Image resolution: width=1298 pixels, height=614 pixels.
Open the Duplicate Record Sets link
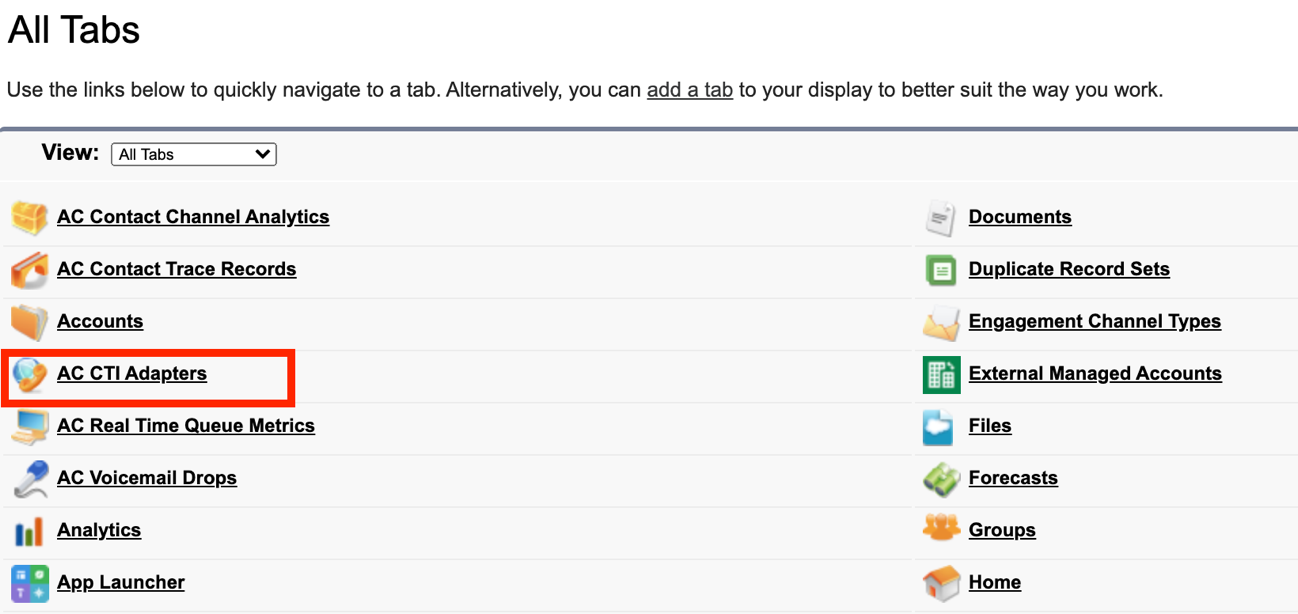[x=1069, y=269]
